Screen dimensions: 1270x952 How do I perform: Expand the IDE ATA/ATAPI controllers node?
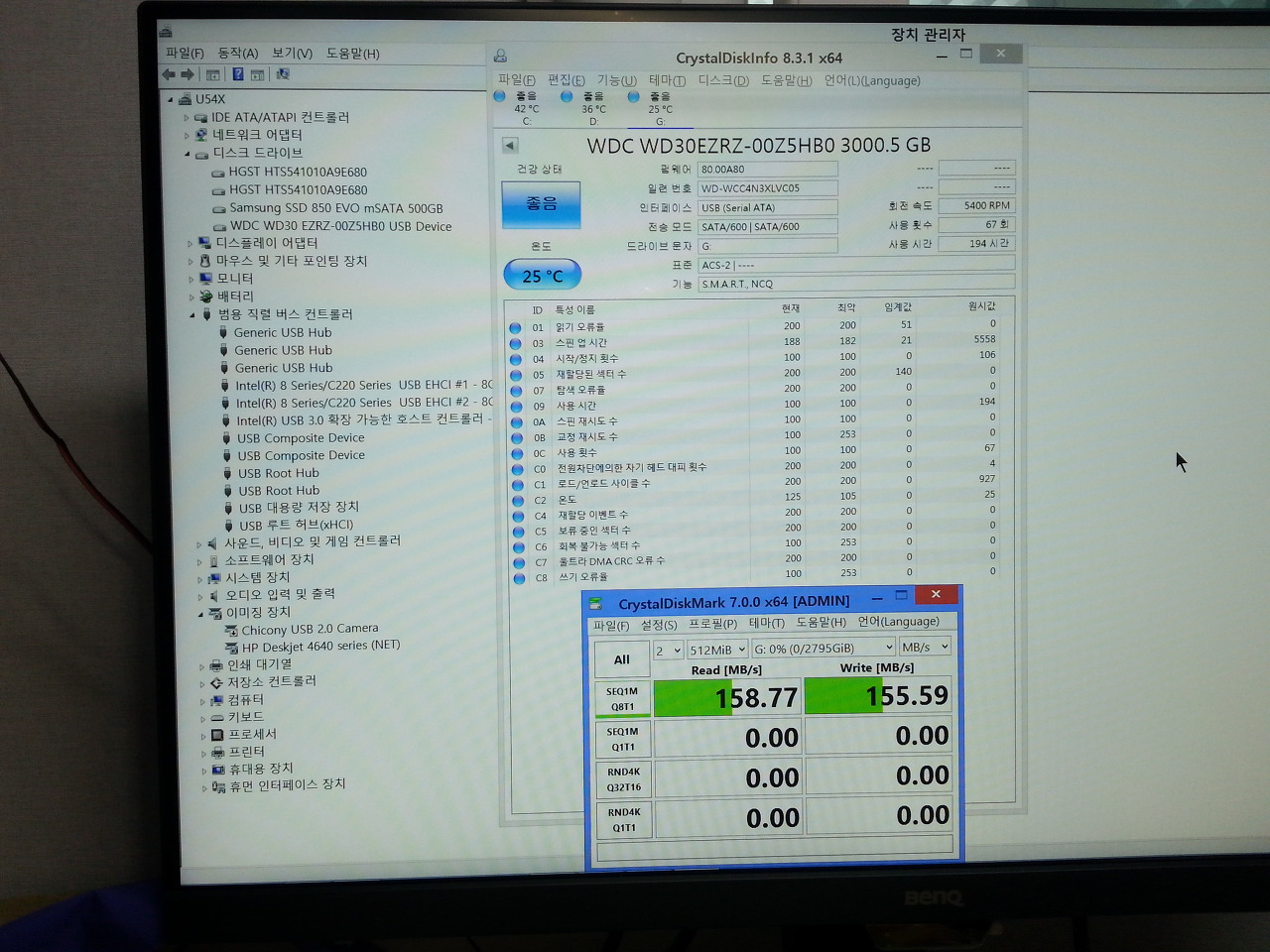186,118
